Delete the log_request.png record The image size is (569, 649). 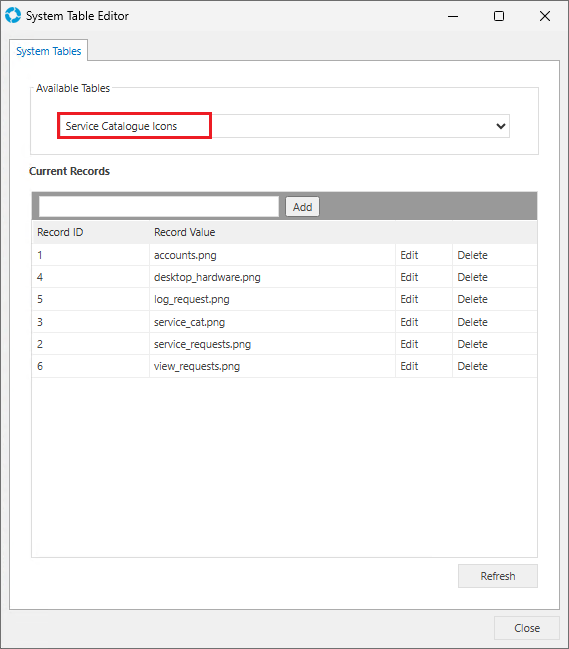point(473,299)
